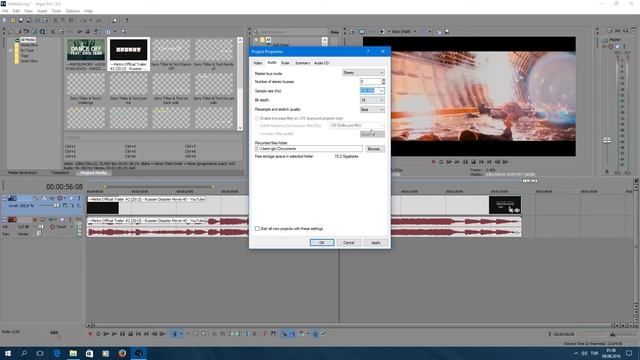Check Start all new projects with these settings
640x360 pixels.
click(x=257, y=229)
